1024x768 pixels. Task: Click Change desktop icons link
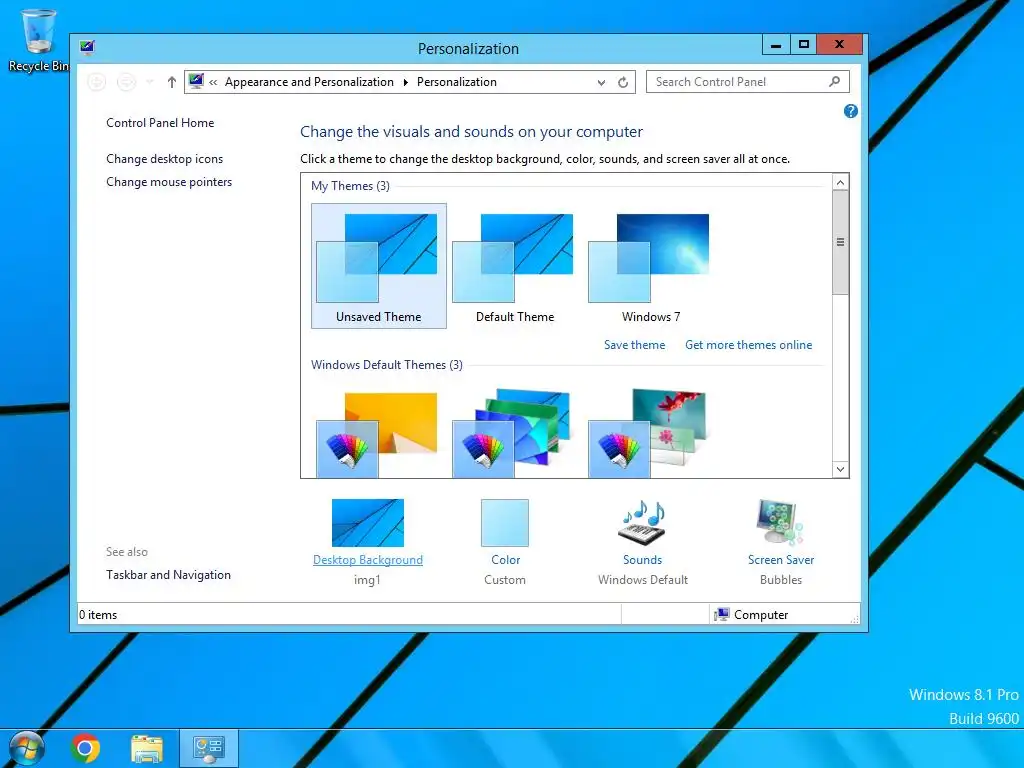165,159
